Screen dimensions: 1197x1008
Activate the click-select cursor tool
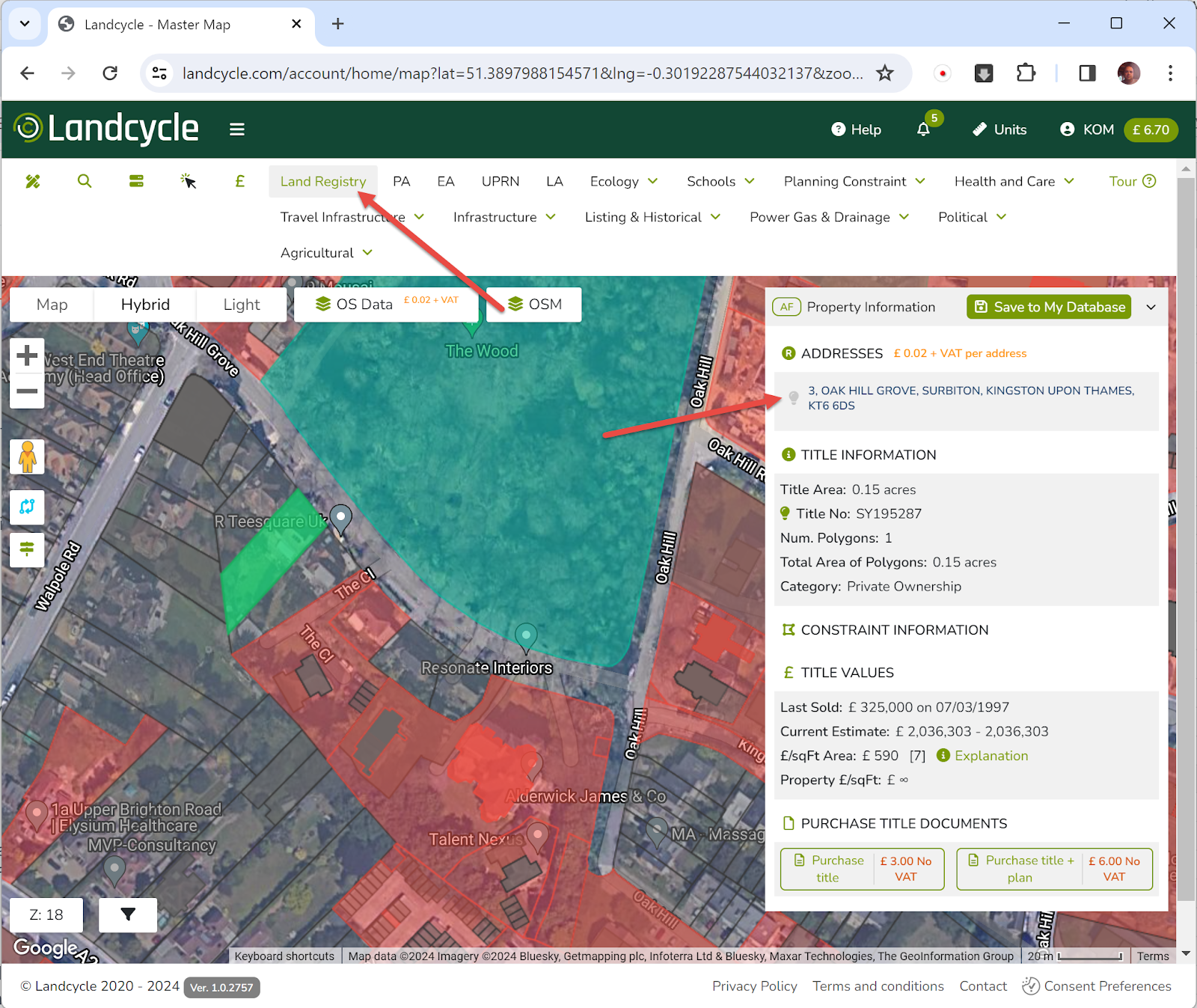click(x=188, y=181)
